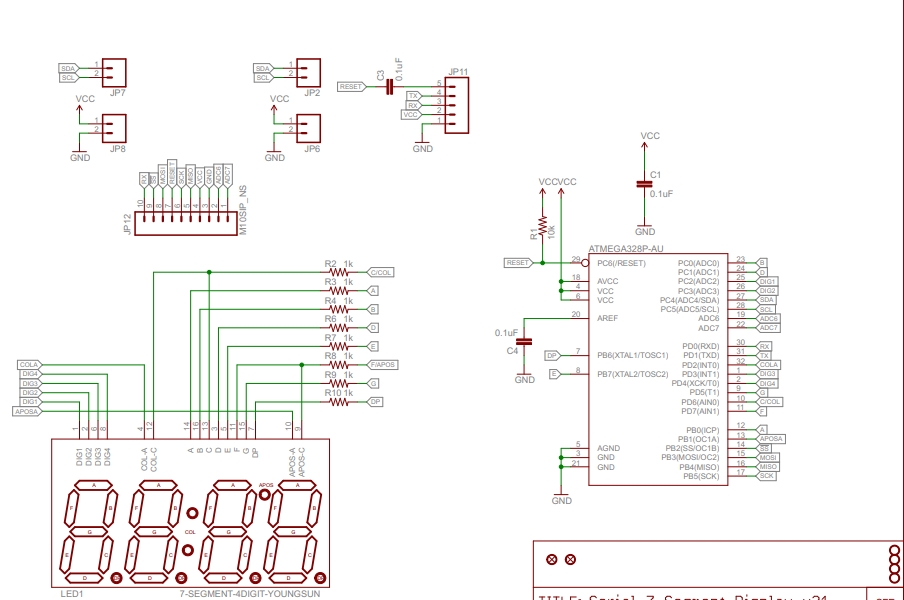Select the C3 capacitor near JP11
The height and width of the screenshot is (600, 904).
(x=389, y=87)
